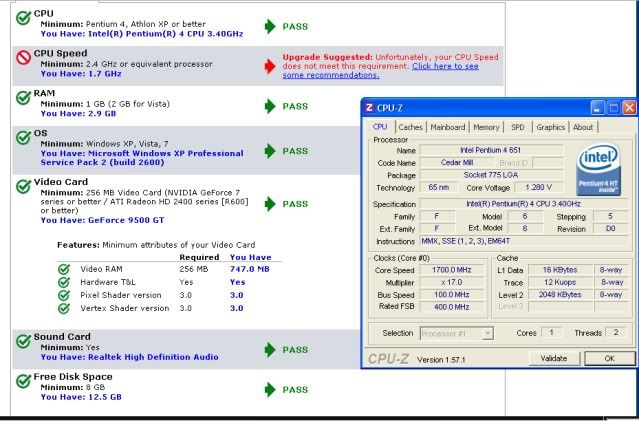Screen dimensions: 639x421
Task: Click the Specification field in CPU-Z
Action: (x=523, y=204)
